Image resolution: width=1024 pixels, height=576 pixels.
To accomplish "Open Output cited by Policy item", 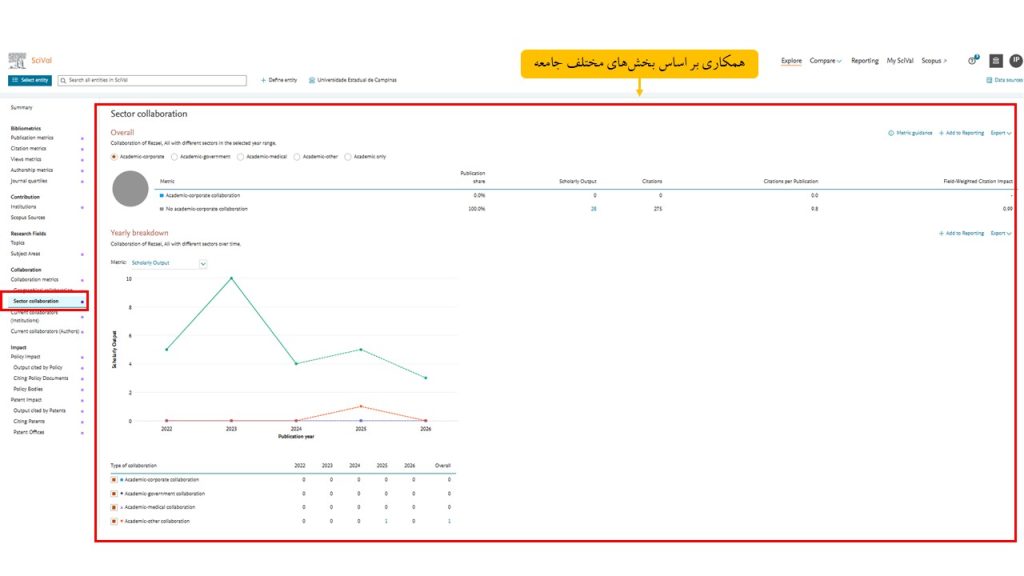I will coord(38,368).
